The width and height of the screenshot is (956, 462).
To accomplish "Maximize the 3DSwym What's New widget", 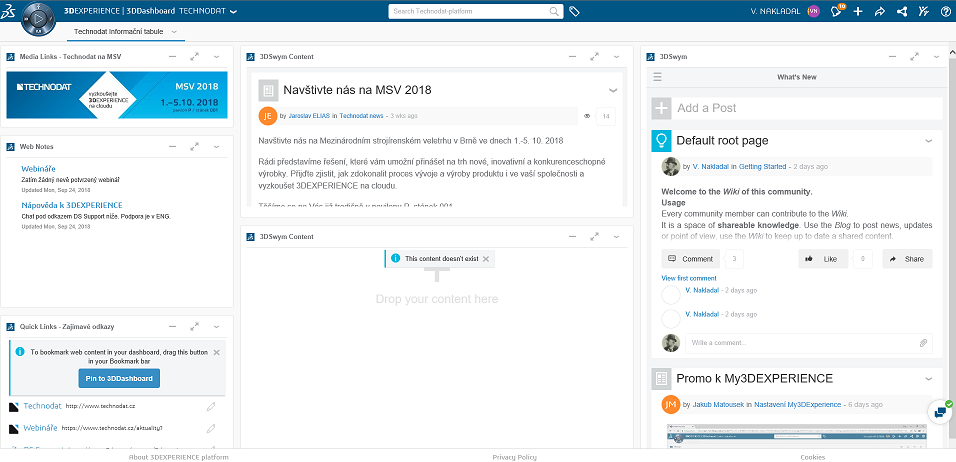I will pyautogui.click(x=914, y=56).
